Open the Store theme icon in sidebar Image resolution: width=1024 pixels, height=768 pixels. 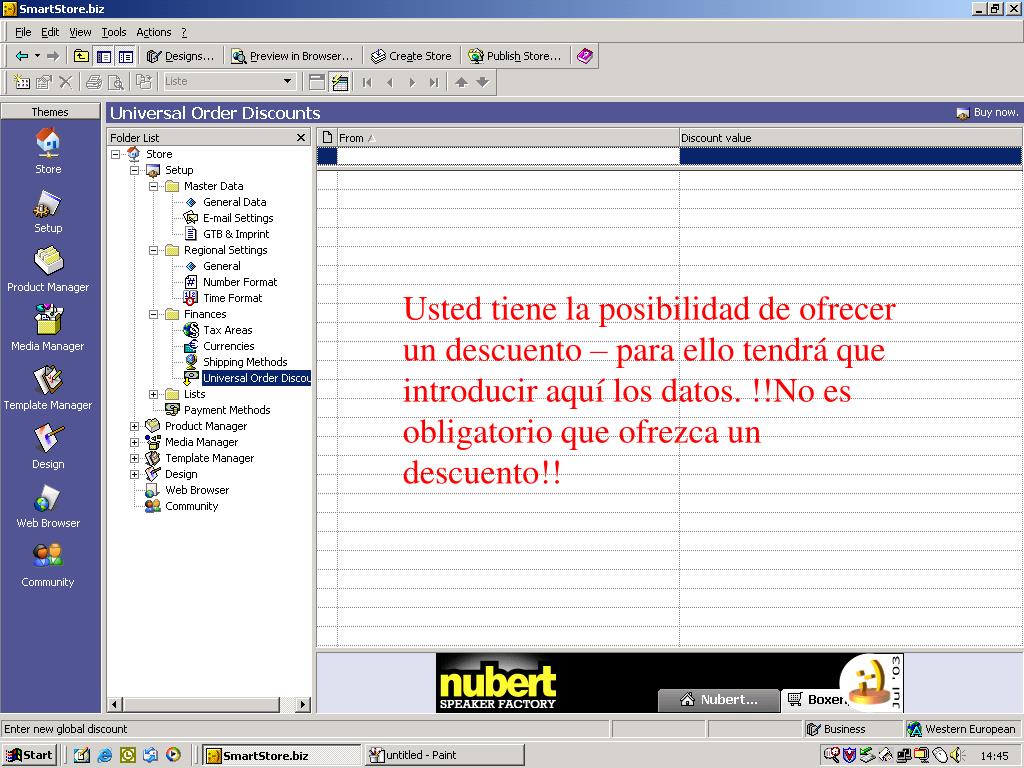click(48, 142)
